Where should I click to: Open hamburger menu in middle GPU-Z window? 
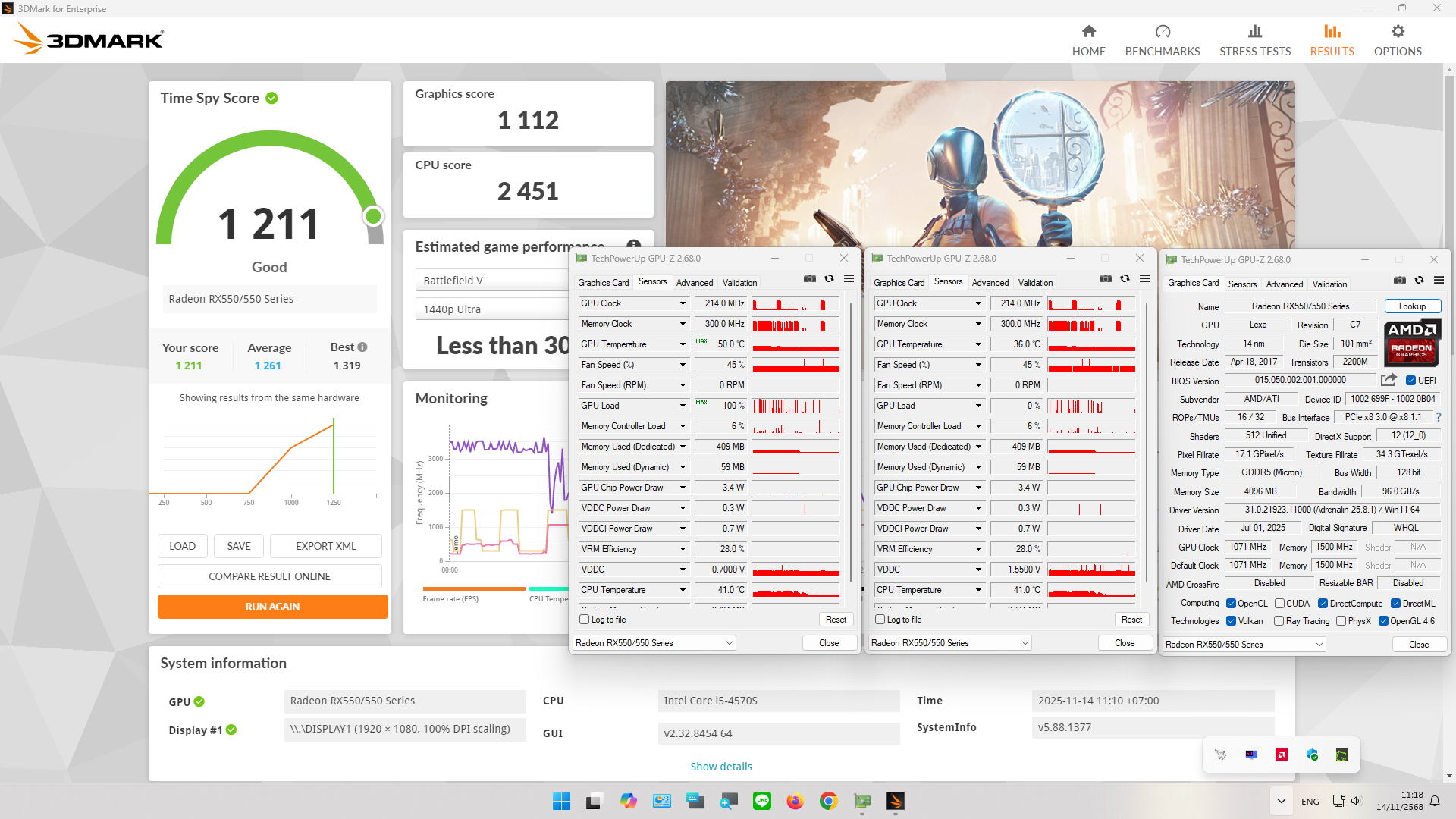[1144, 279]
